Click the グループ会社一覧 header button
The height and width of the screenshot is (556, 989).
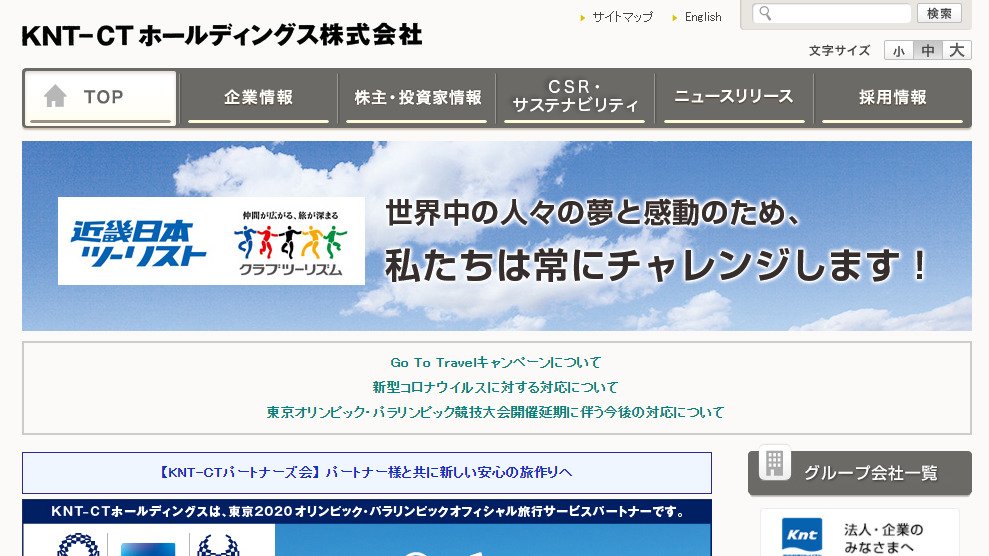[x=860, y=473]
